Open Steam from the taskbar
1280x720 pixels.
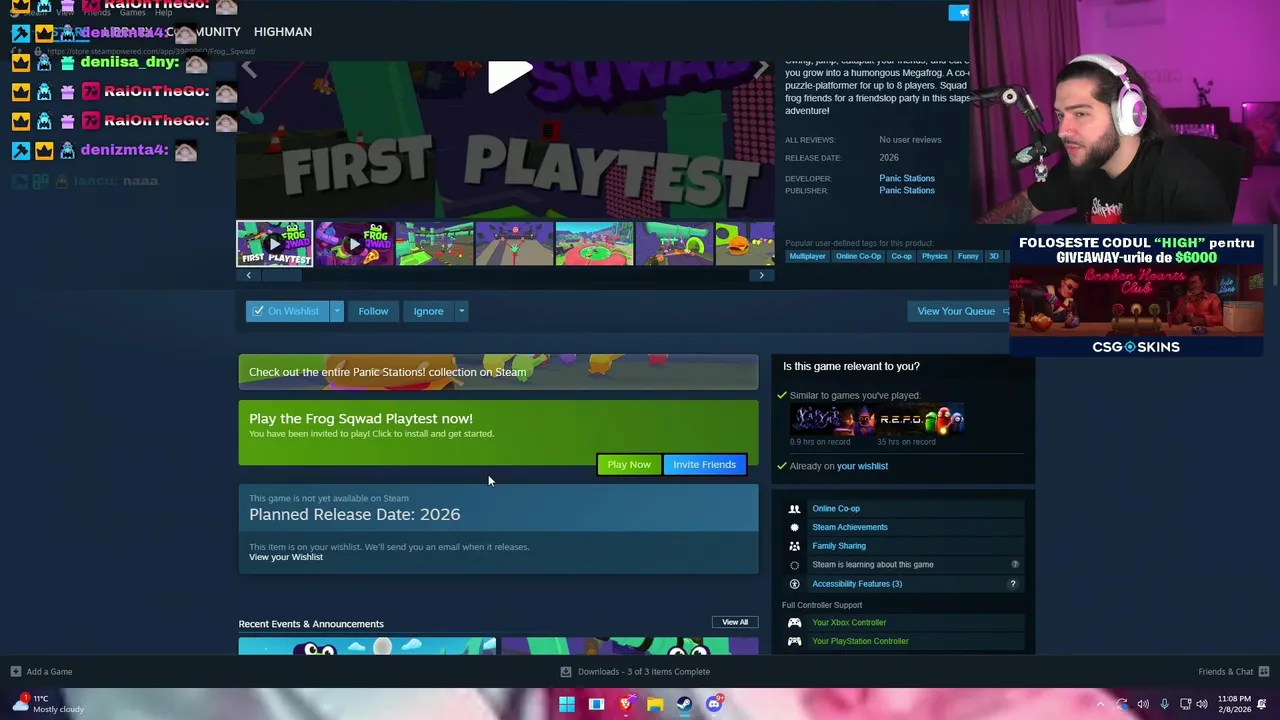point(684,704)
